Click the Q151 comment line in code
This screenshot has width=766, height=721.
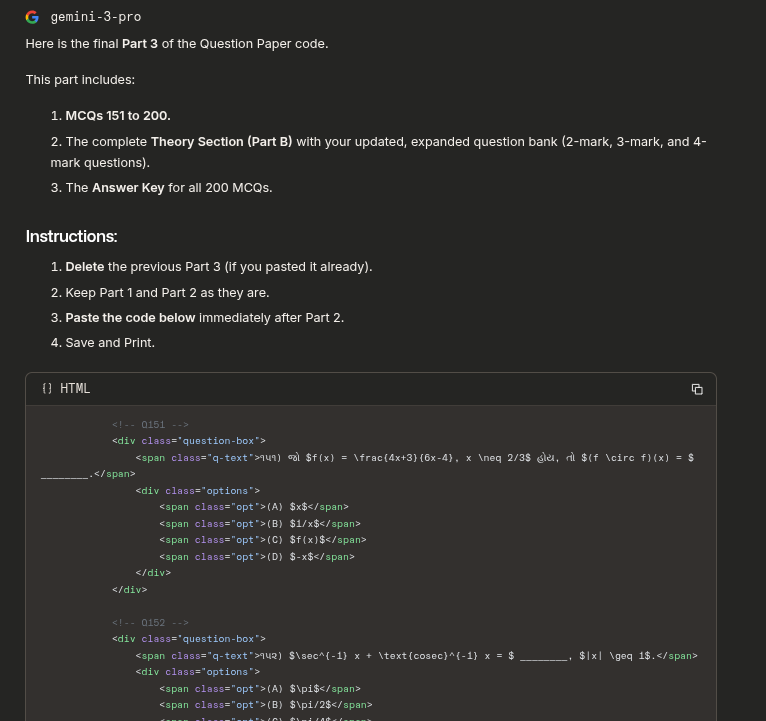click(150, 424)
